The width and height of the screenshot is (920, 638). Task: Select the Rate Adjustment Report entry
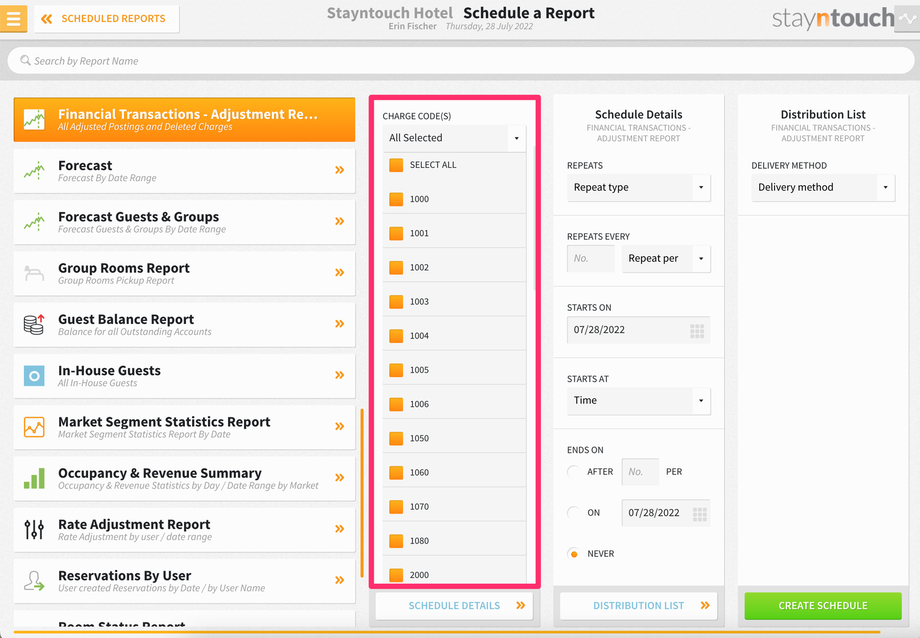pos(184,529)
